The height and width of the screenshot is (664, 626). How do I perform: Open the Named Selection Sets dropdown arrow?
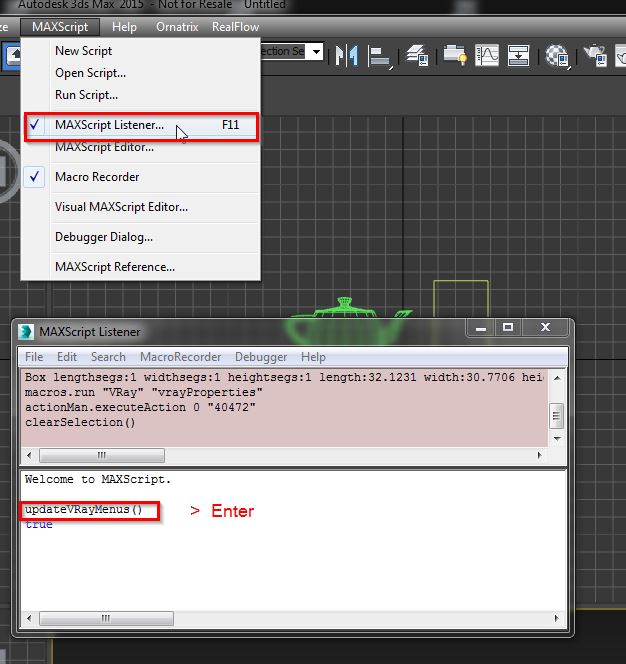(x=316, y=52)
